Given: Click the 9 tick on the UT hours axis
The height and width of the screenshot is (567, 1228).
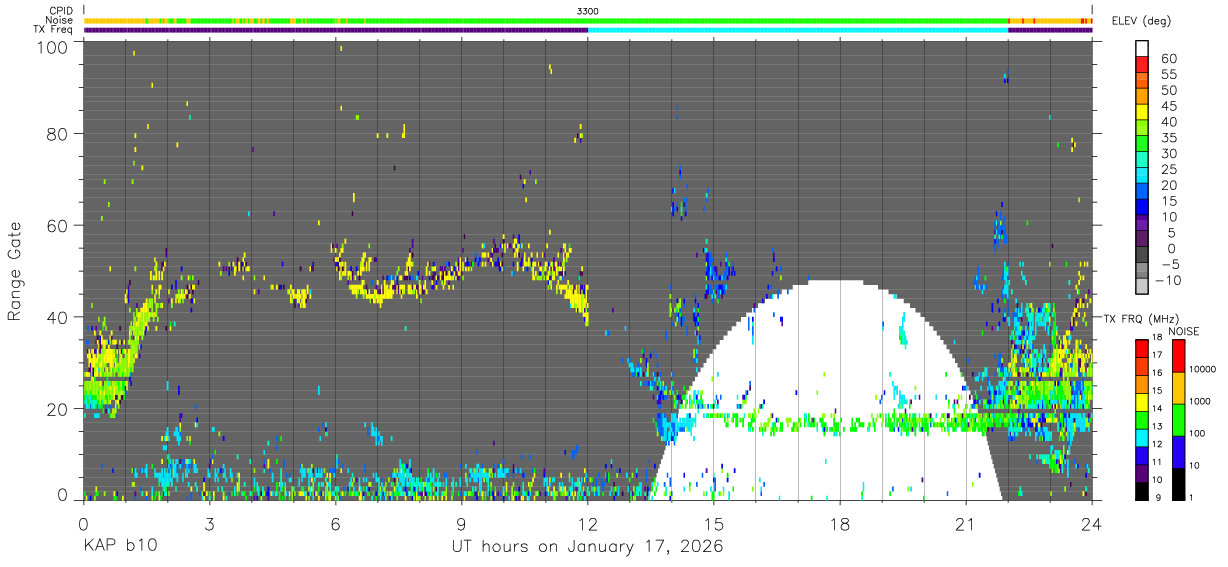Looking at the screenshot, I should [x=461, y=523].
